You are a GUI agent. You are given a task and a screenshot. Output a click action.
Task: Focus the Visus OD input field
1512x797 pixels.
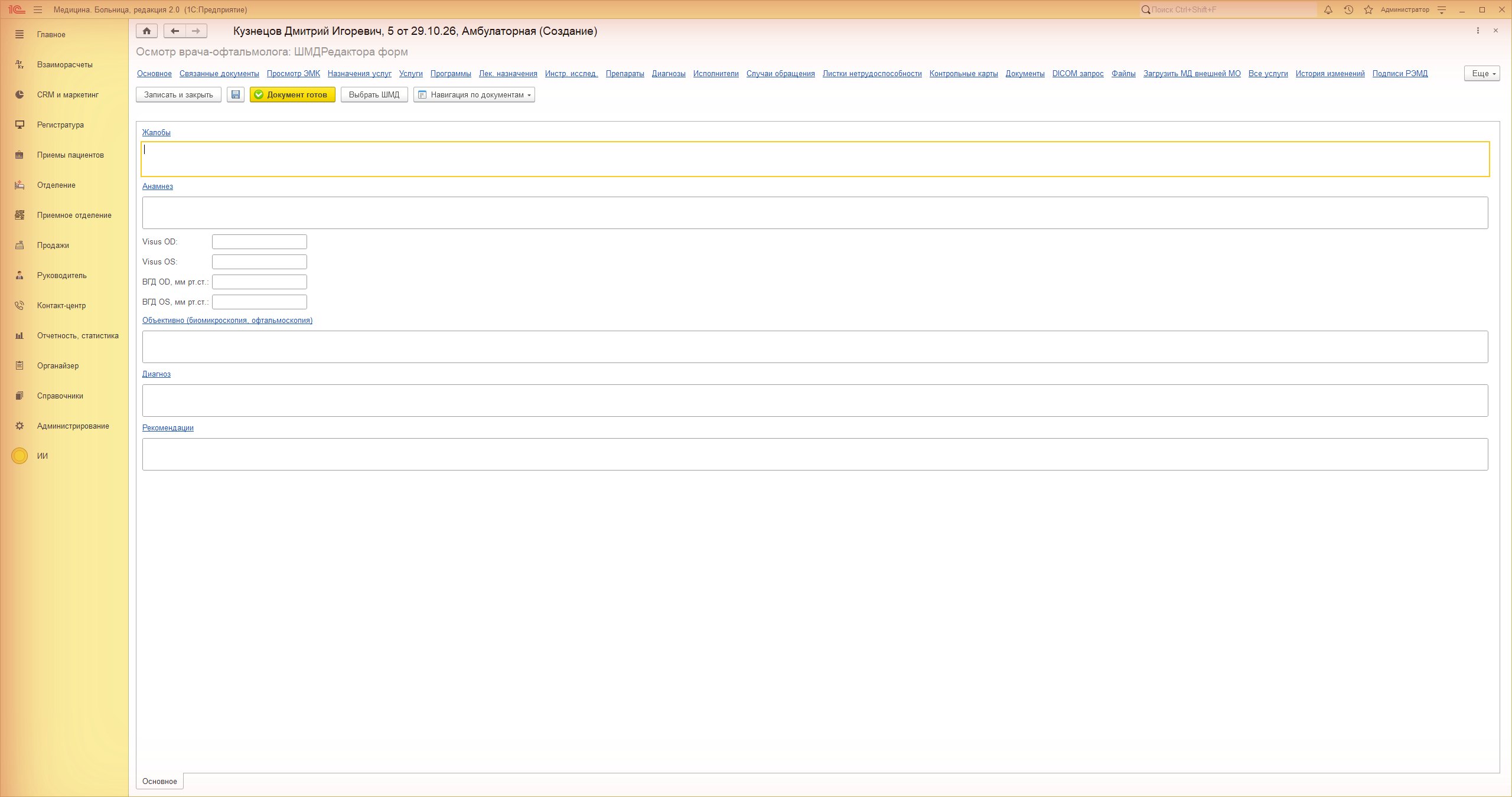pyautogui.click(x=259, y=241)
